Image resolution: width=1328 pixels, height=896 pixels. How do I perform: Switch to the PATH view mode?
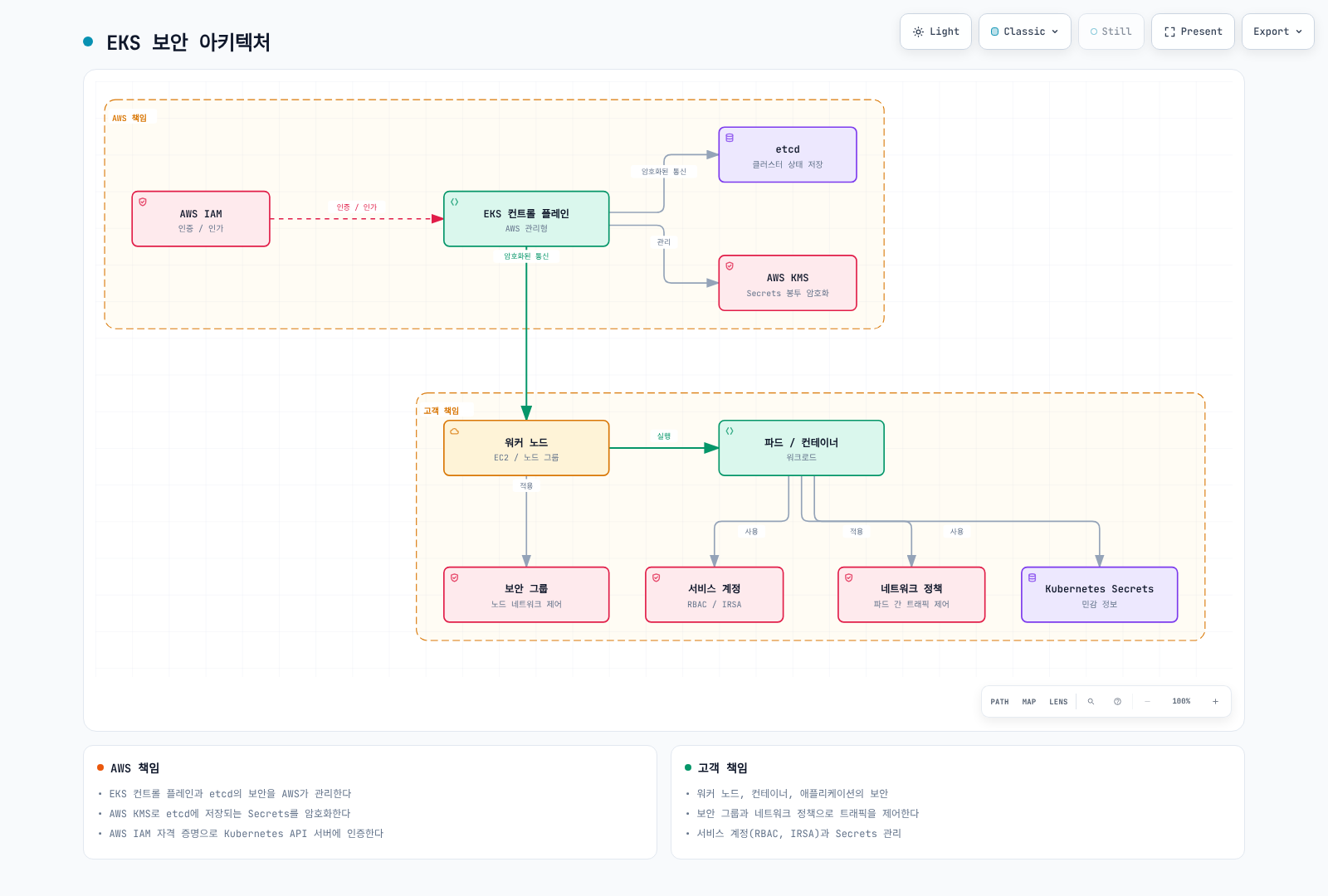(999, 702)
